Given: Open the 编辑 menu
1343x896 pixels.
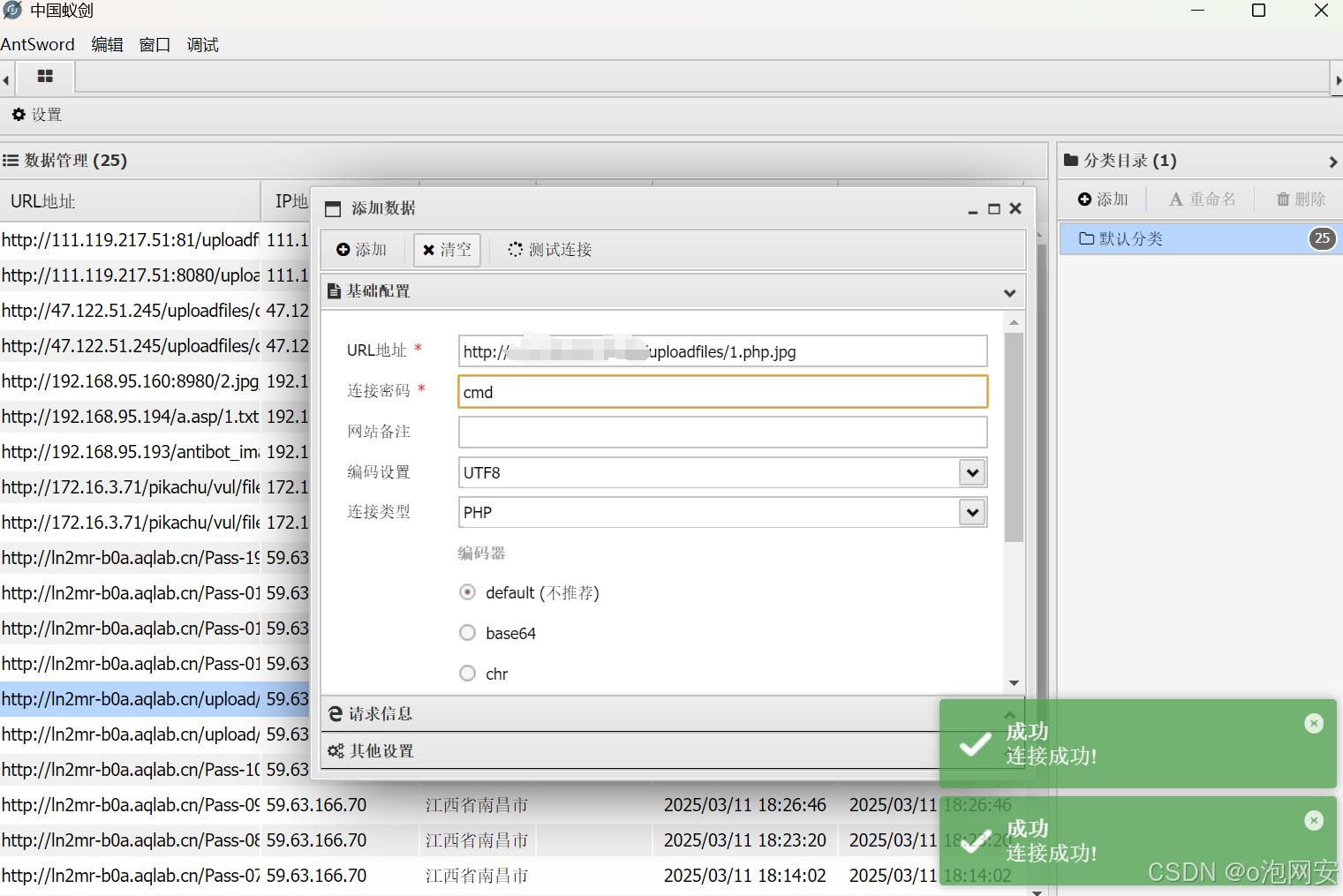Looking at the screenshot, I should click(x=107, y=44).
